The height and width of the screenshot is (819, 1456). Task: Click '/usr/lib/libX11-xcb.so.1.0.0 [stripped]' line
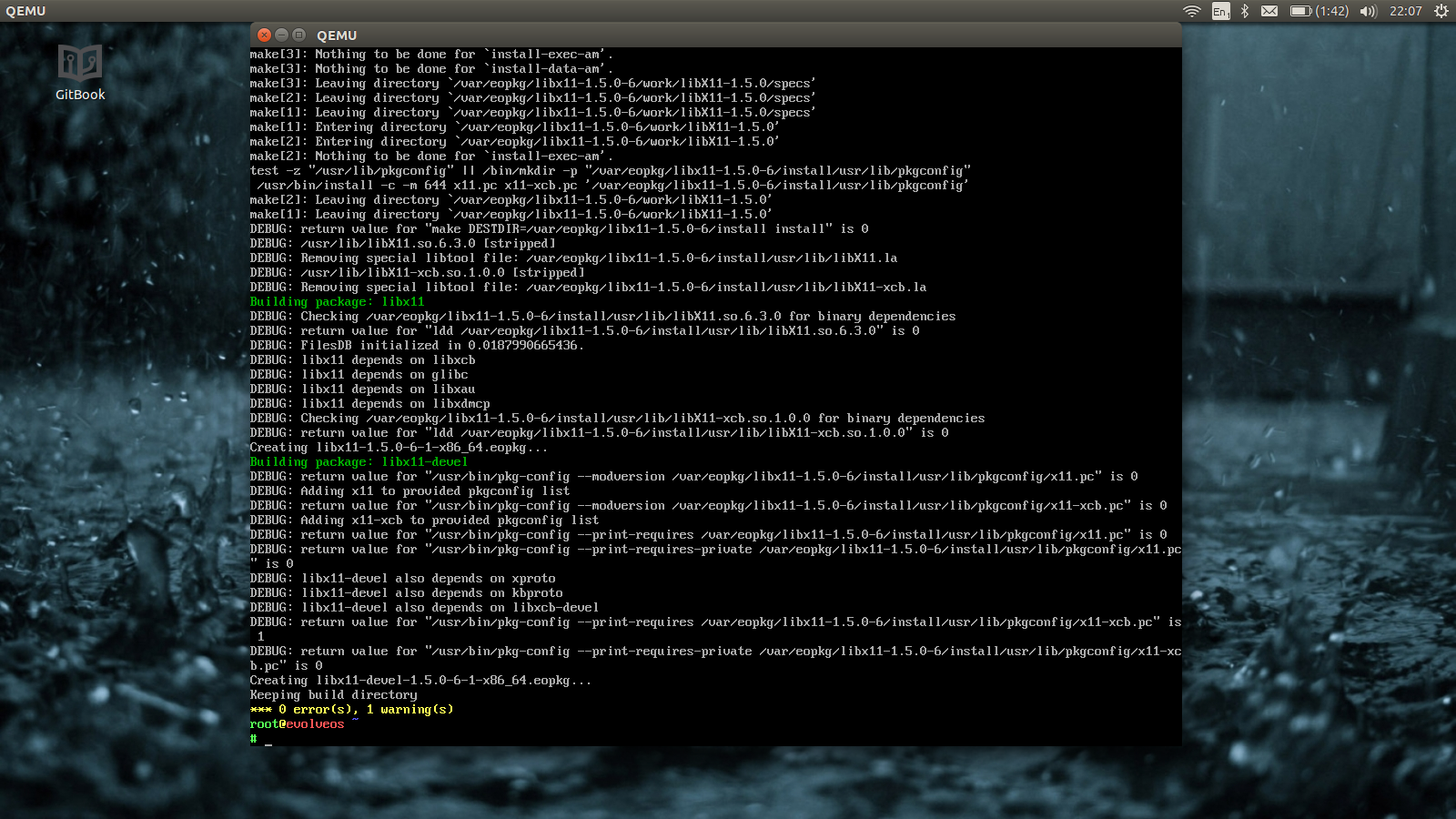(x=418, y=272)
